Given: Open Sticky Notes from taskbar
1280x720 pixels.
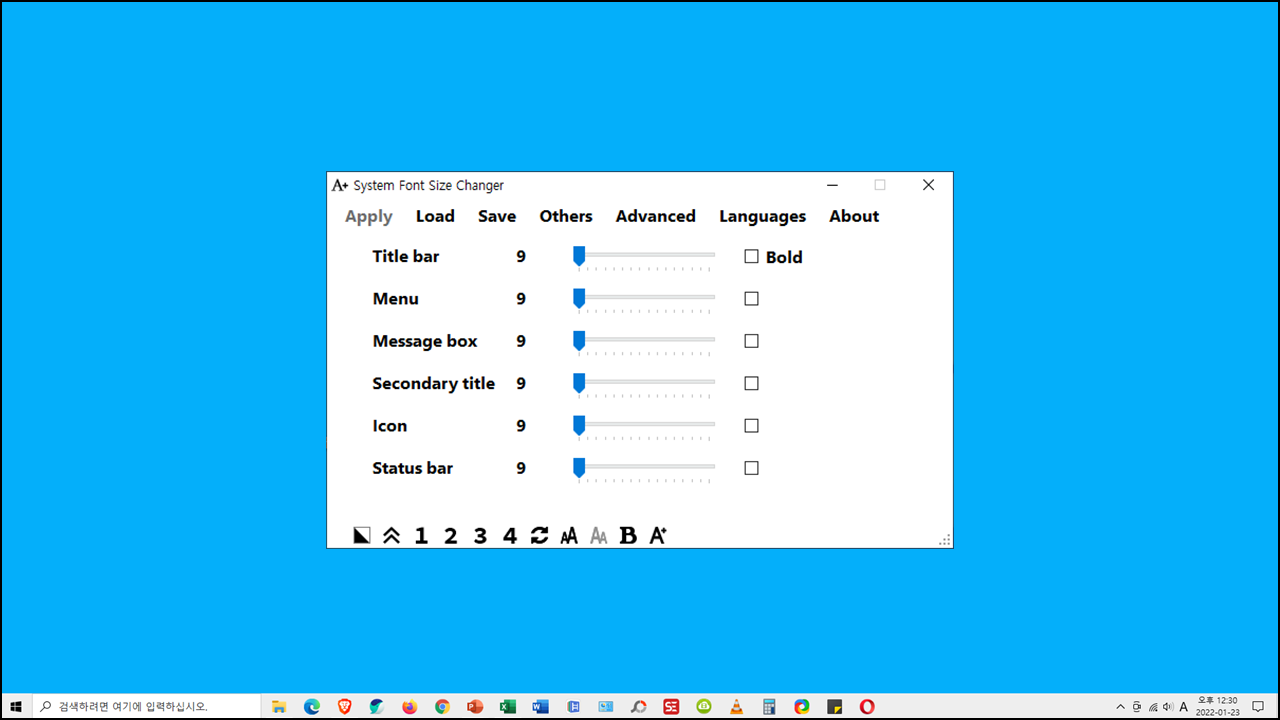Looking at the screenshot, I should tap(834, 706).
